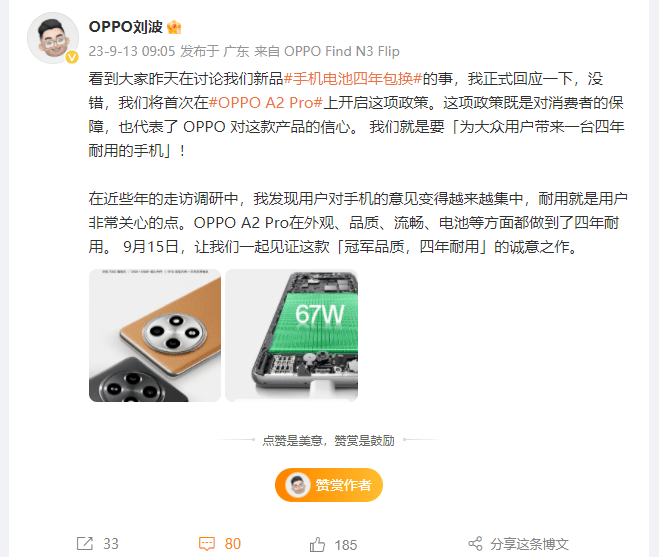
Task: Like the post with thumbs-up icon
Action: point(317,544)
